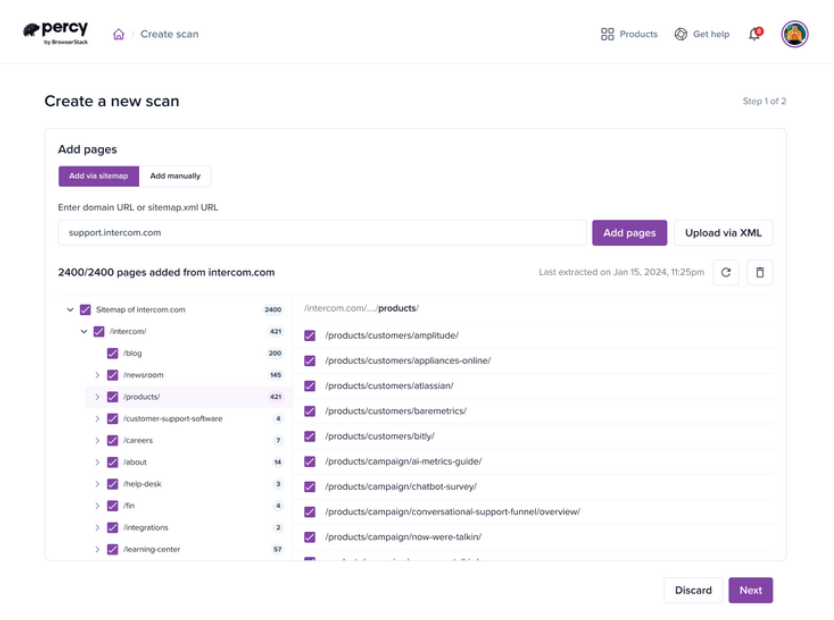The image size is (834, 620).
Task: Open the notifications bell
Action: (754, 34)
